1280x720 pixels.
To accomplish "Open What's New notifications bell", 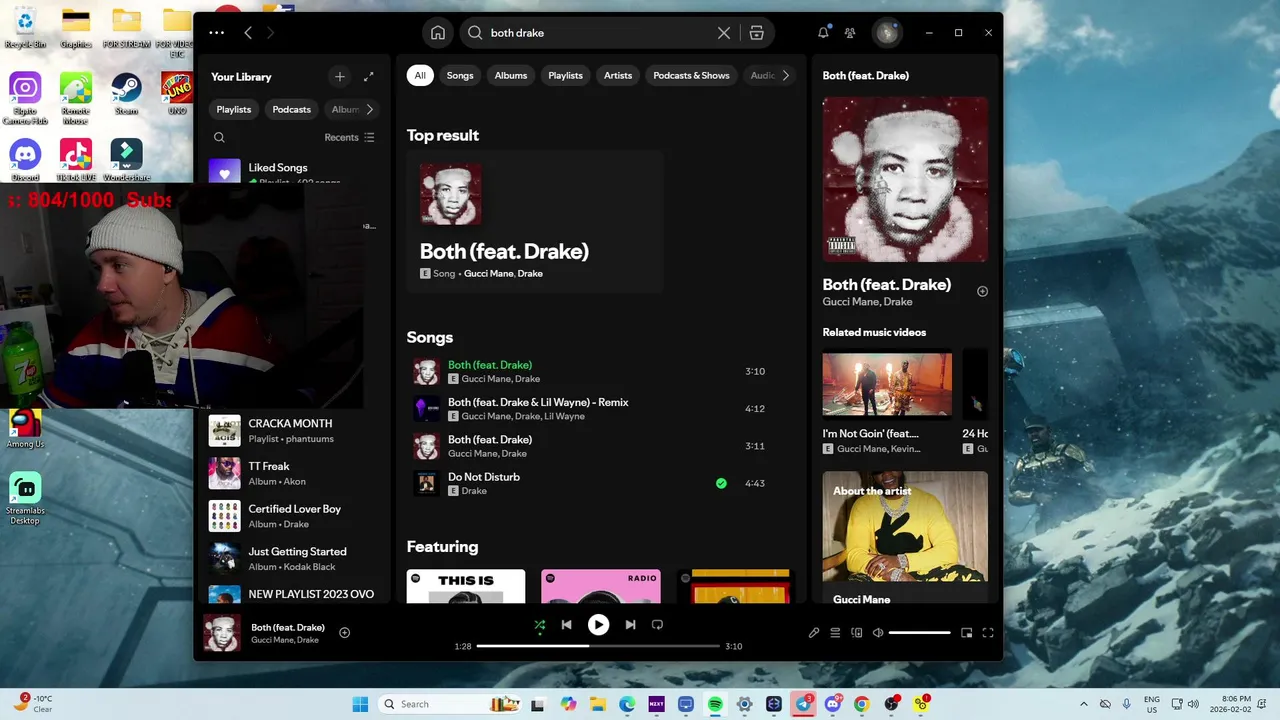I will click(823, 33).
